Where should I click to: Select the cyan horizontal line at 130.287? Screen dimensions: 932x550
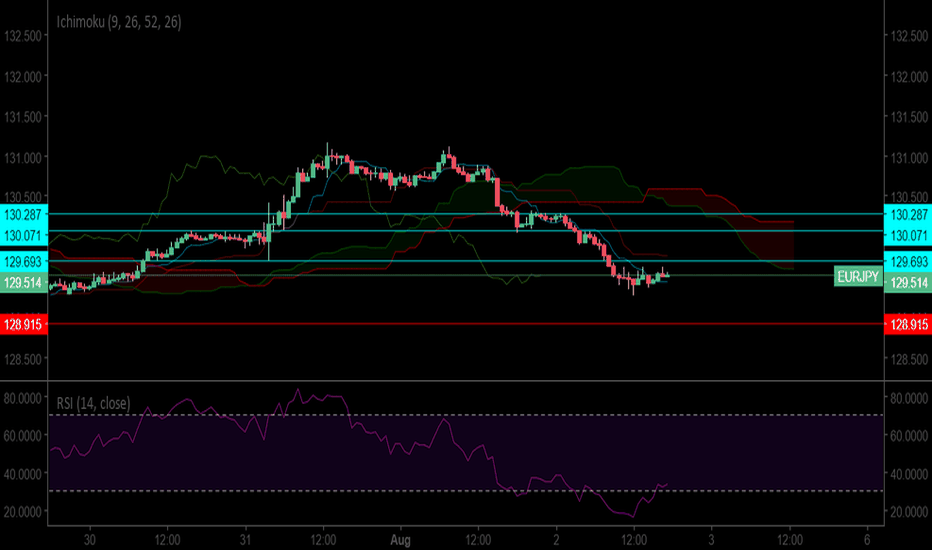466,213
